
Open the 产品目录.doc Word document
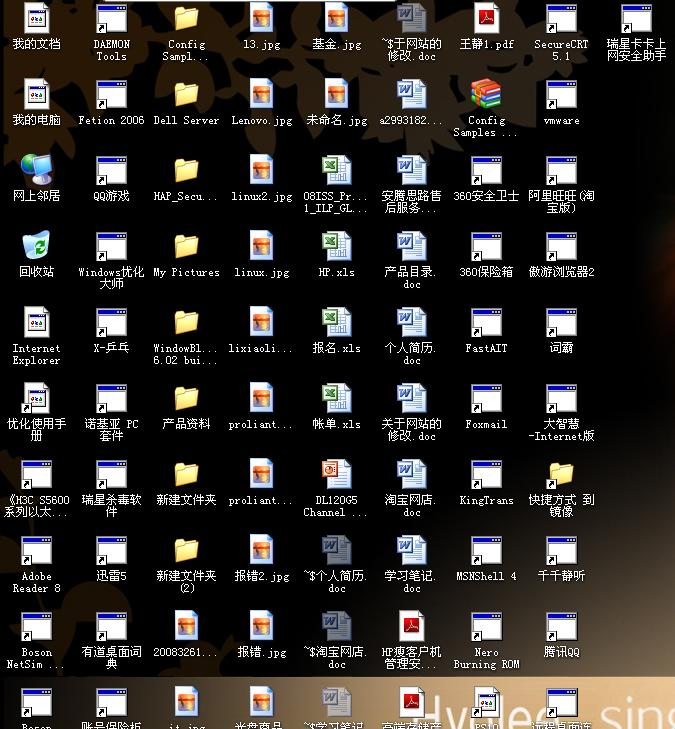coord(411,247)
